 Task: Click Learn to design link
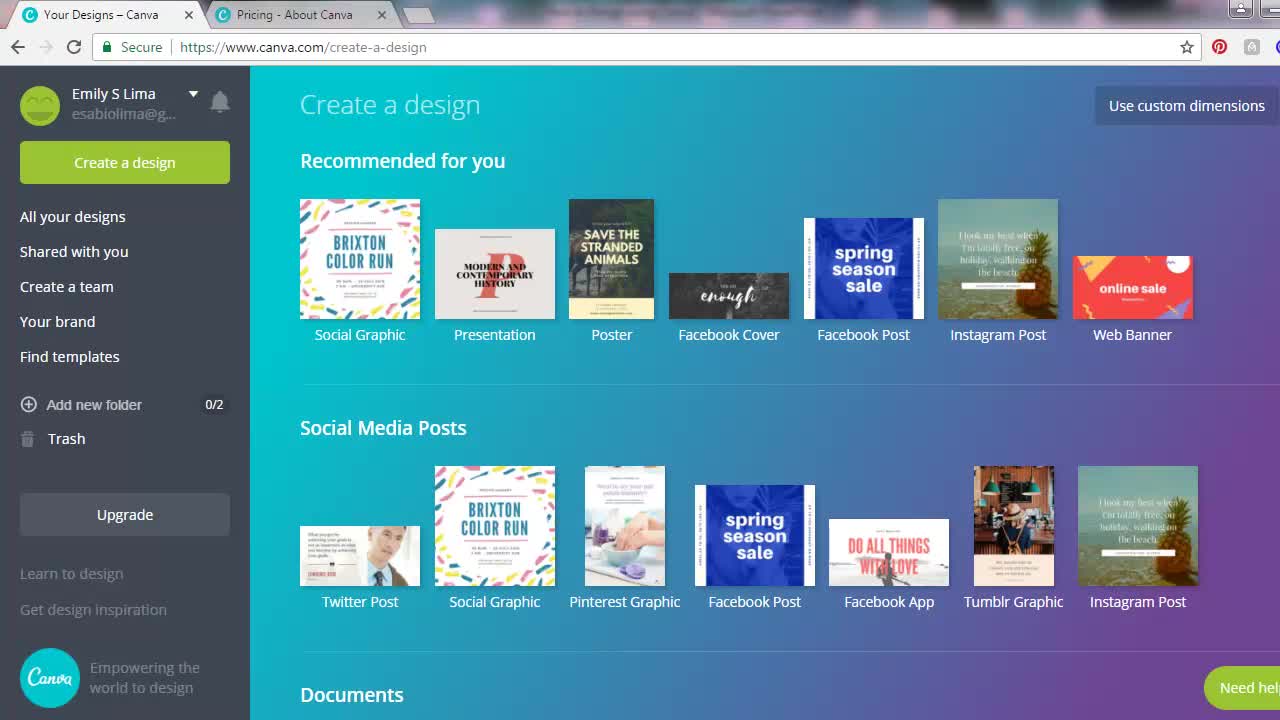click(x=72, y=574)
